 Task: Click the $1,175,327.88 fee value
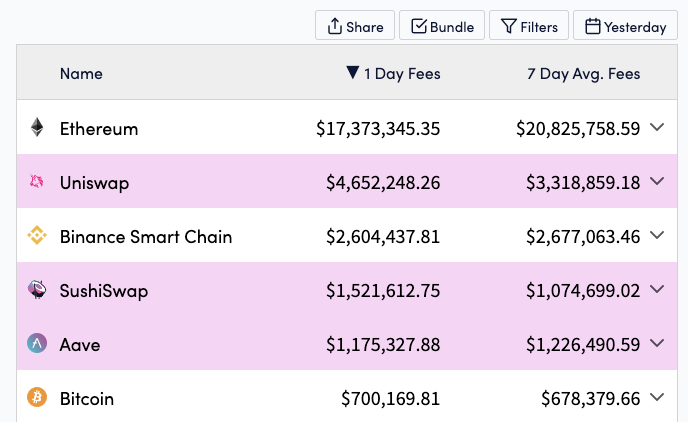(383, 344)
